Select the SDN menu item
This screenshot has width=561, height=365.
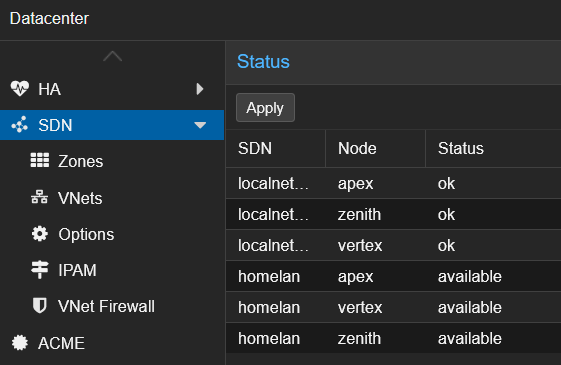pos(112,125)
